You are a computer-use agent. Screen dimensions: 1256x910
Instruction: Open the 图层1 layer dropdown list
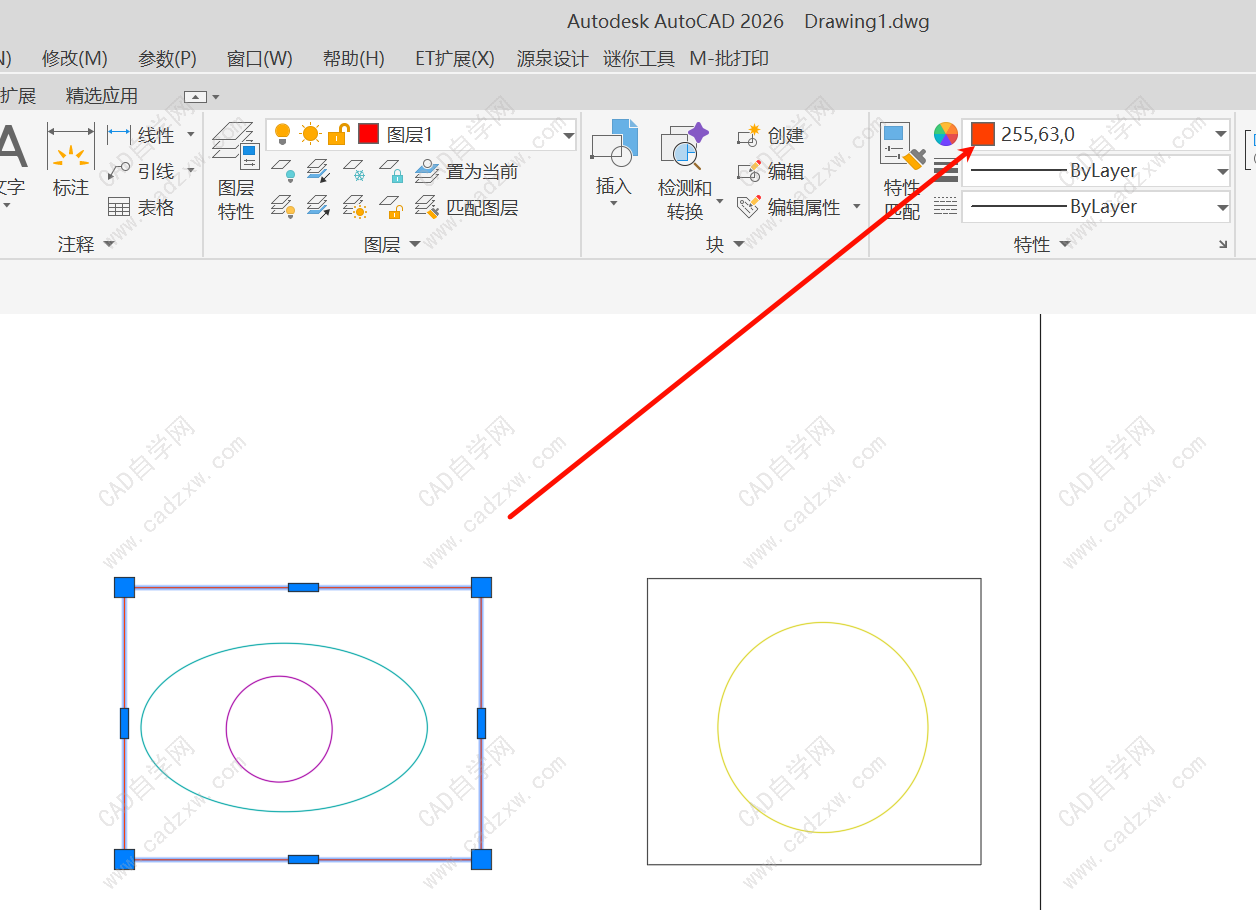(568, 135)
